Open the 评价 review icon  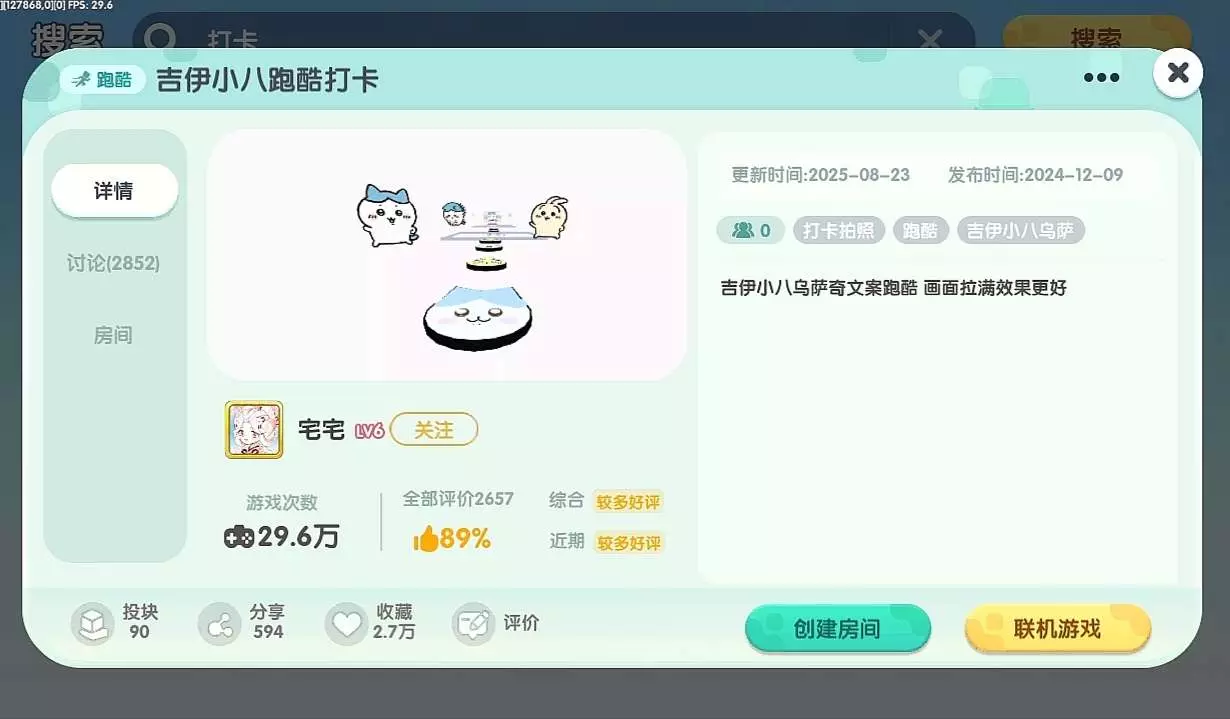473,623
